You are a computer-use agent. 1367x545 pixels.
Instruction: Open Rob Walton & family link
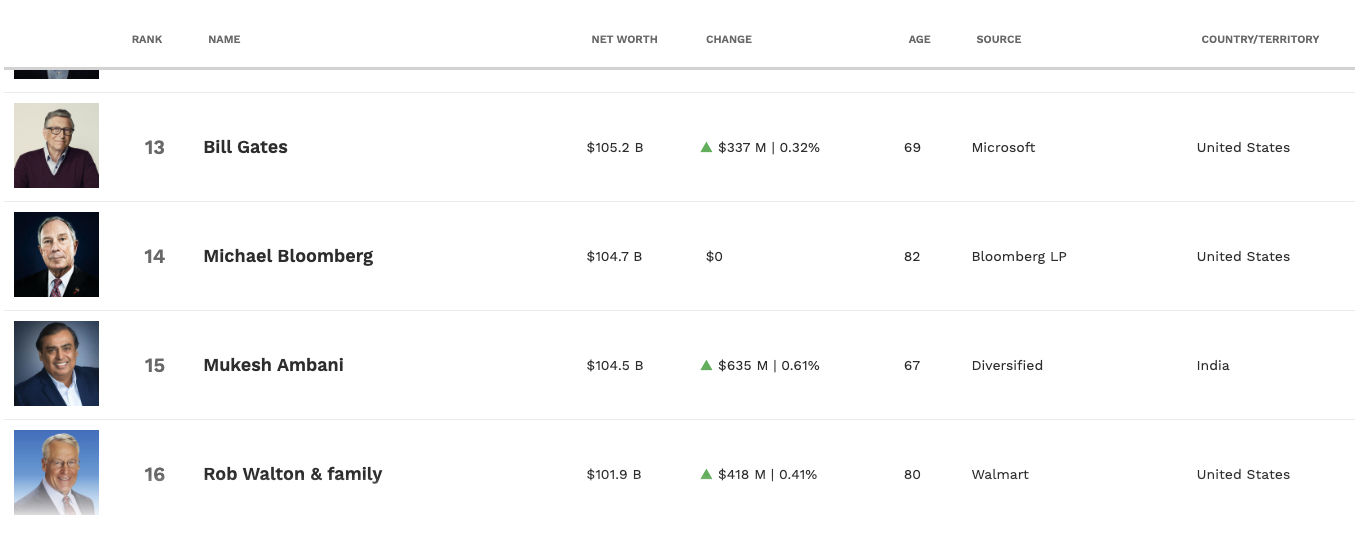coord(292,474)
